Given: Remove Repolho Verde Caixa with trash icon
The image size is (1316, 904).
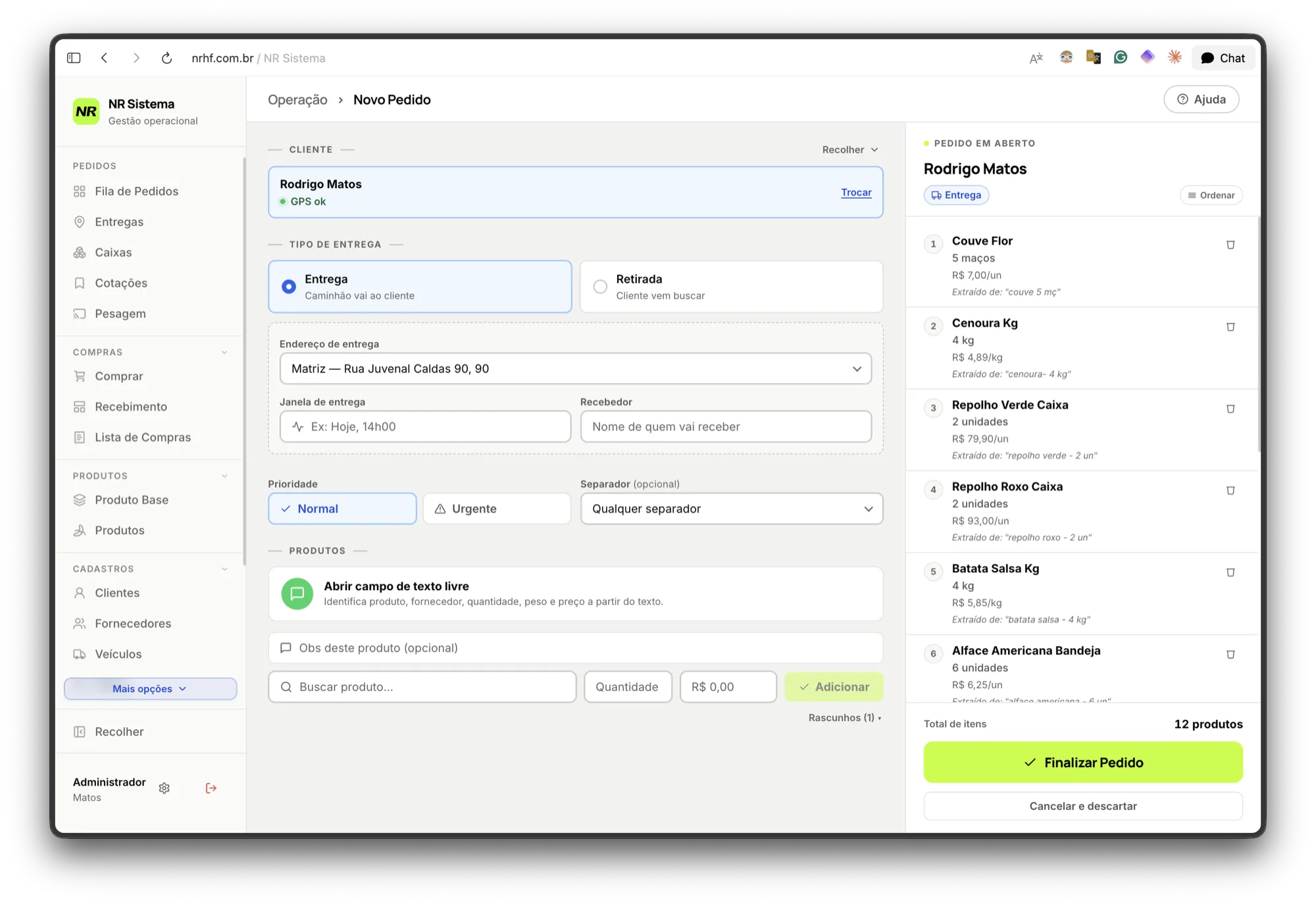Looking at the screenshot, I should click(x=1230, y=409).
